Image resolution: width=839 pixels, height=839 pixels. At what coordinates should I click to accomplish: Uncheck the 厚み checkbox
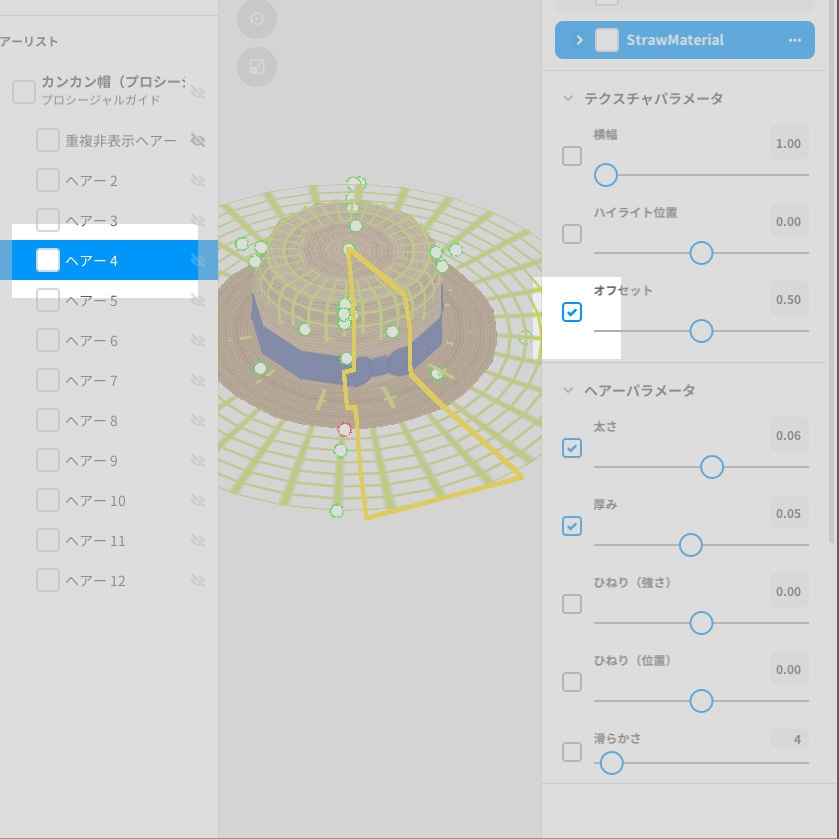(x=572, y=525)
